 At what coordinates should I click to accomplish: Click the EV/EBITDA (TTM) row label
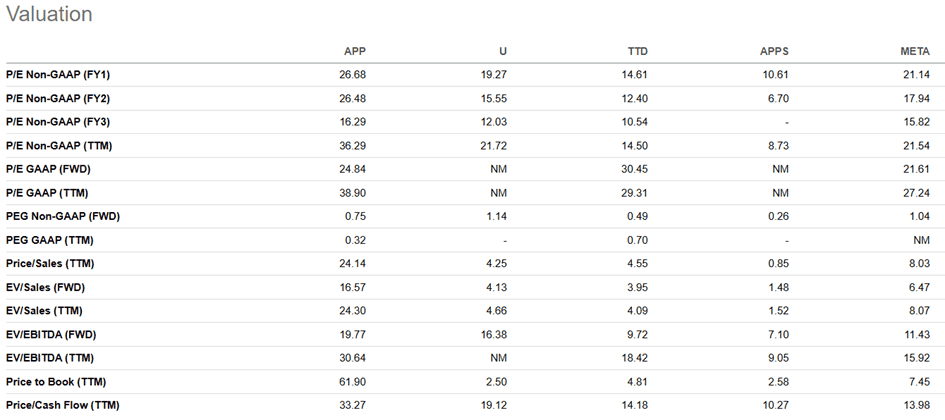[x=51, y=357]
